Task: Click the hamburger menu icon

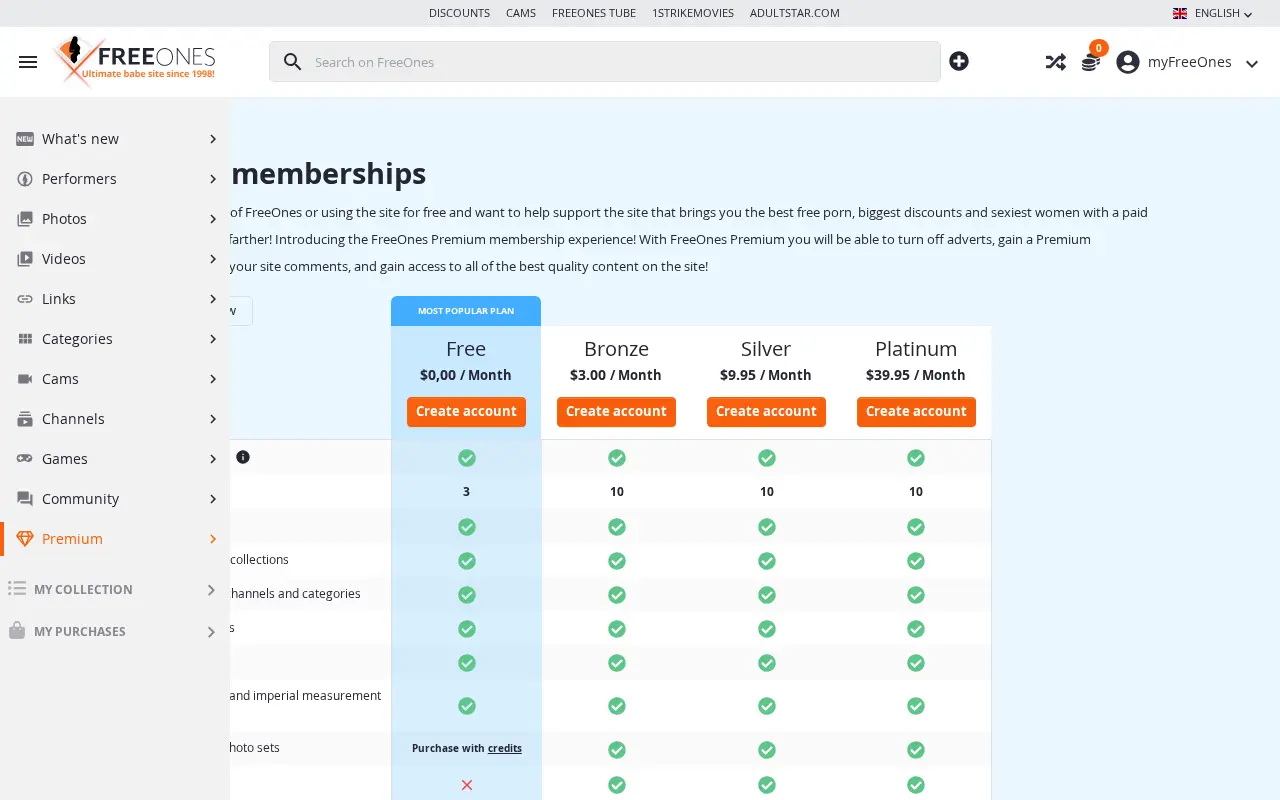Action: 28,62
